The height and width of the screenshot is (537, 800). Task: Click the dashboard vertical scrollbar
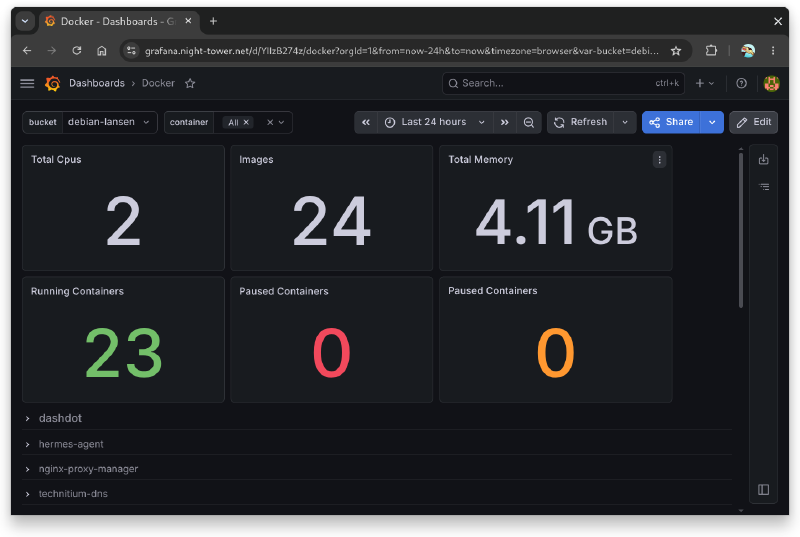(x=741, y=229)
